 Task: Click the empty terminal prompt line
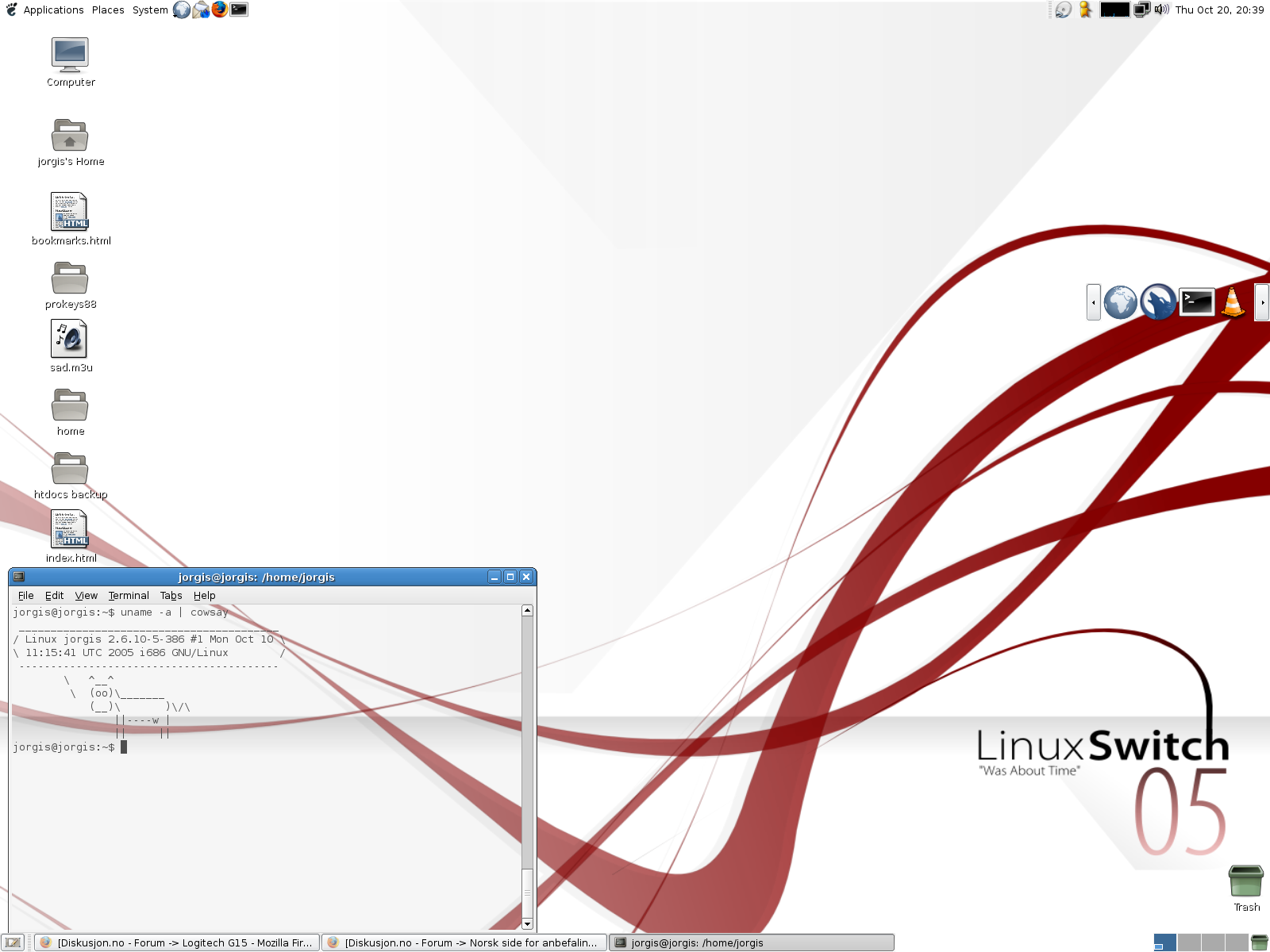coord(70,747)
